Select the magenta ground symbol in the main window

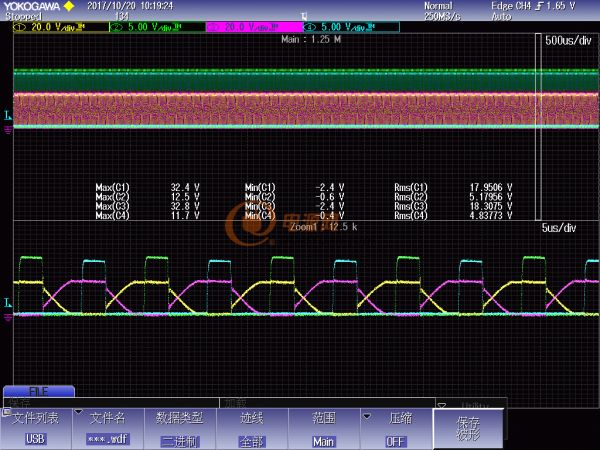(8, 131)
